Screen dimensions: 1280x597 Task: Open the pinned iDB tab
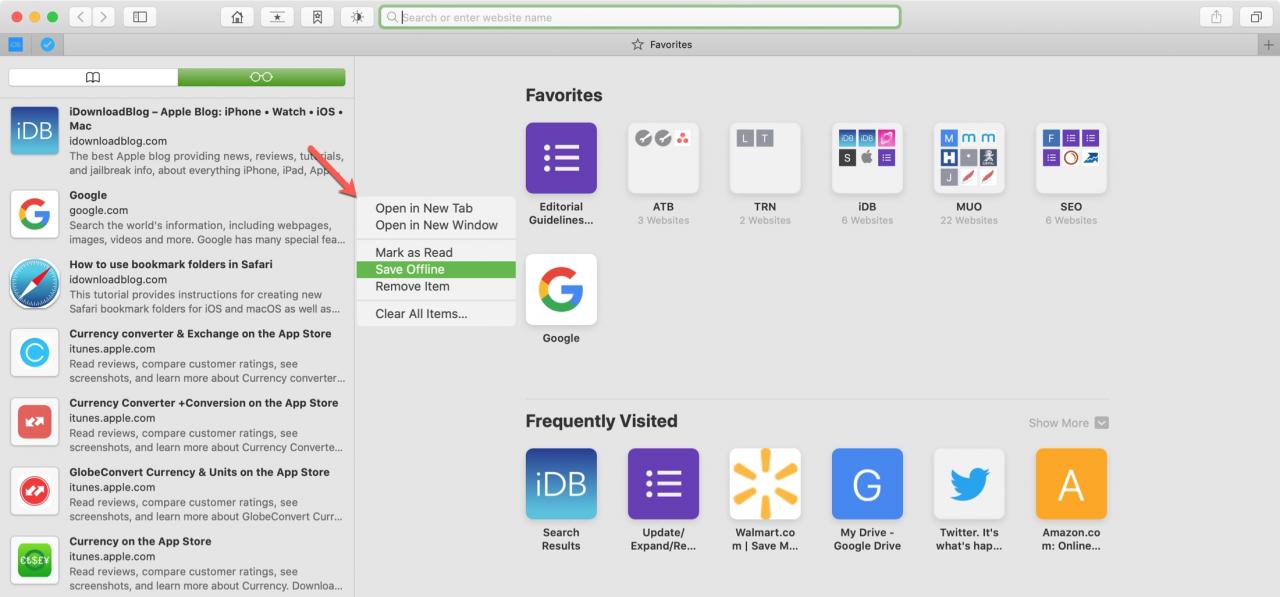pyautogui.click(x=15, y=45)
